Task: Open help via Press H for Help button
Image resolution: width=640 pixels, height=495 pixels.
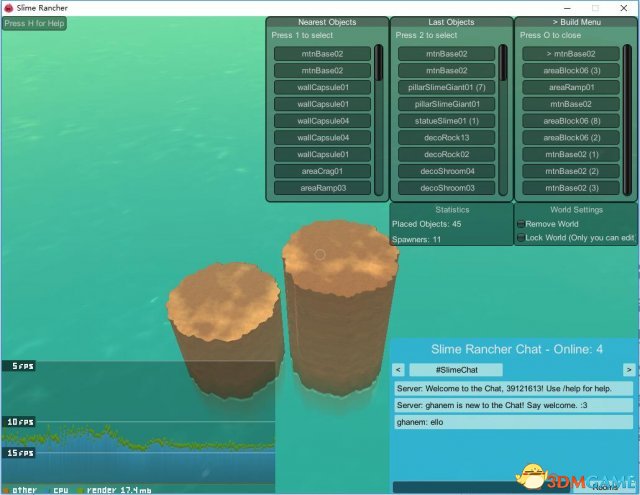Action: 34,23
